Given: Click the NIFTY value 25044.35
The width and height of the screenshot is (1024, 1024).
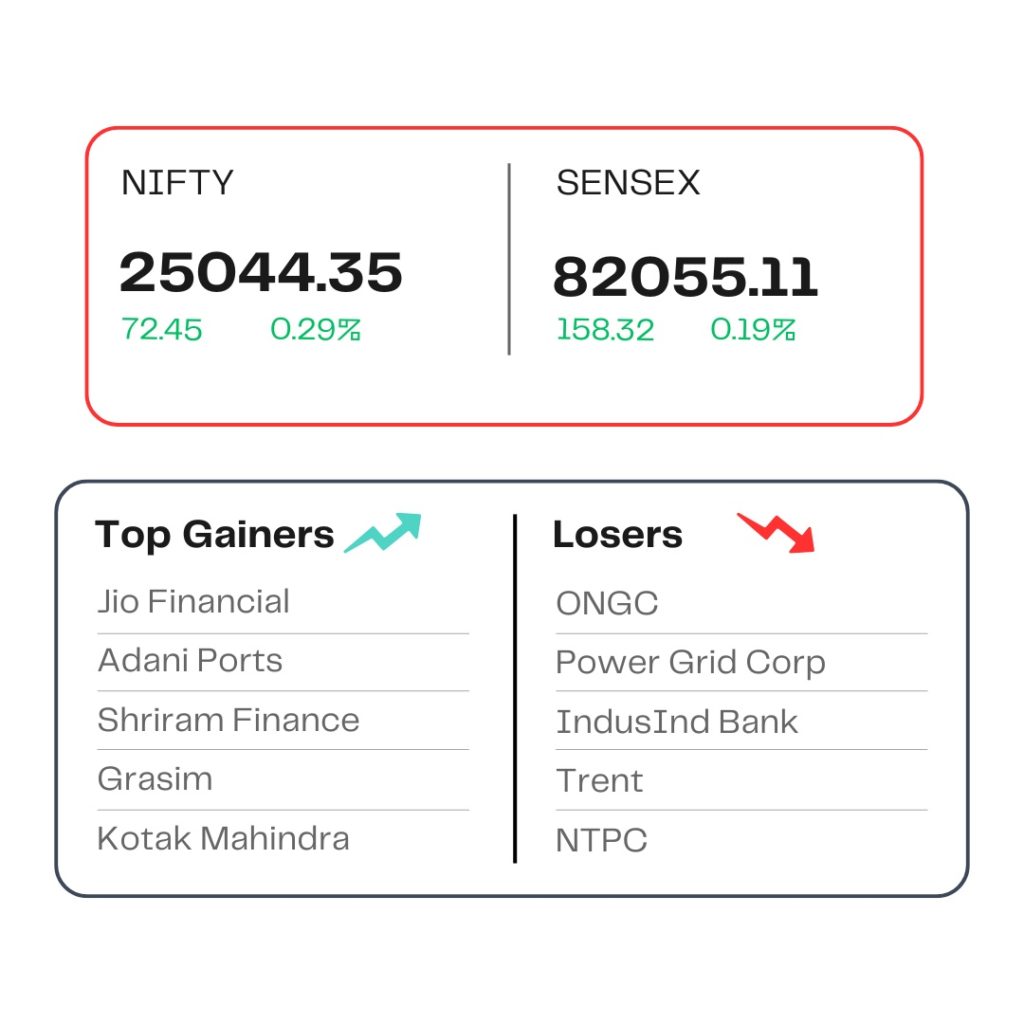Looking at the screenshot, I should [261, 272].
